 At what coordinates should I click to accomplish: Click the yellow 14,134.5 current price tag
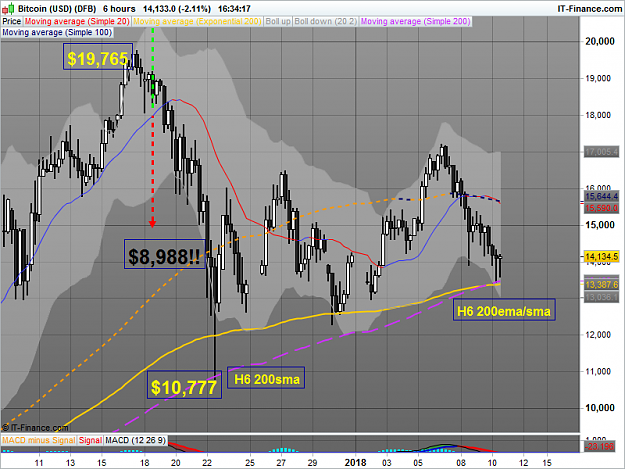click(601, 257)
